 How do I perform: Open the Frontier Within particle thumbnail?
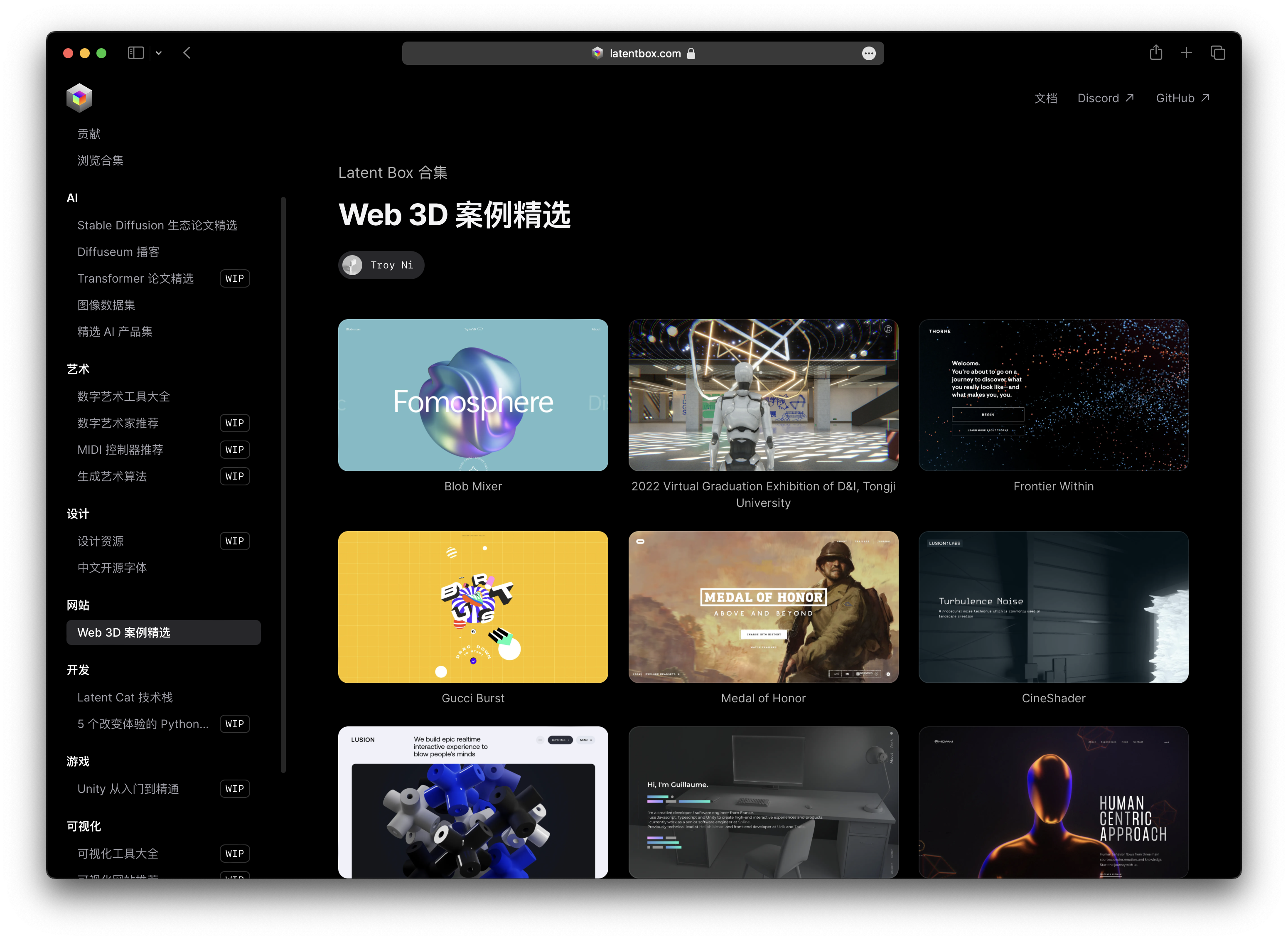click(x=1053, y=395)
